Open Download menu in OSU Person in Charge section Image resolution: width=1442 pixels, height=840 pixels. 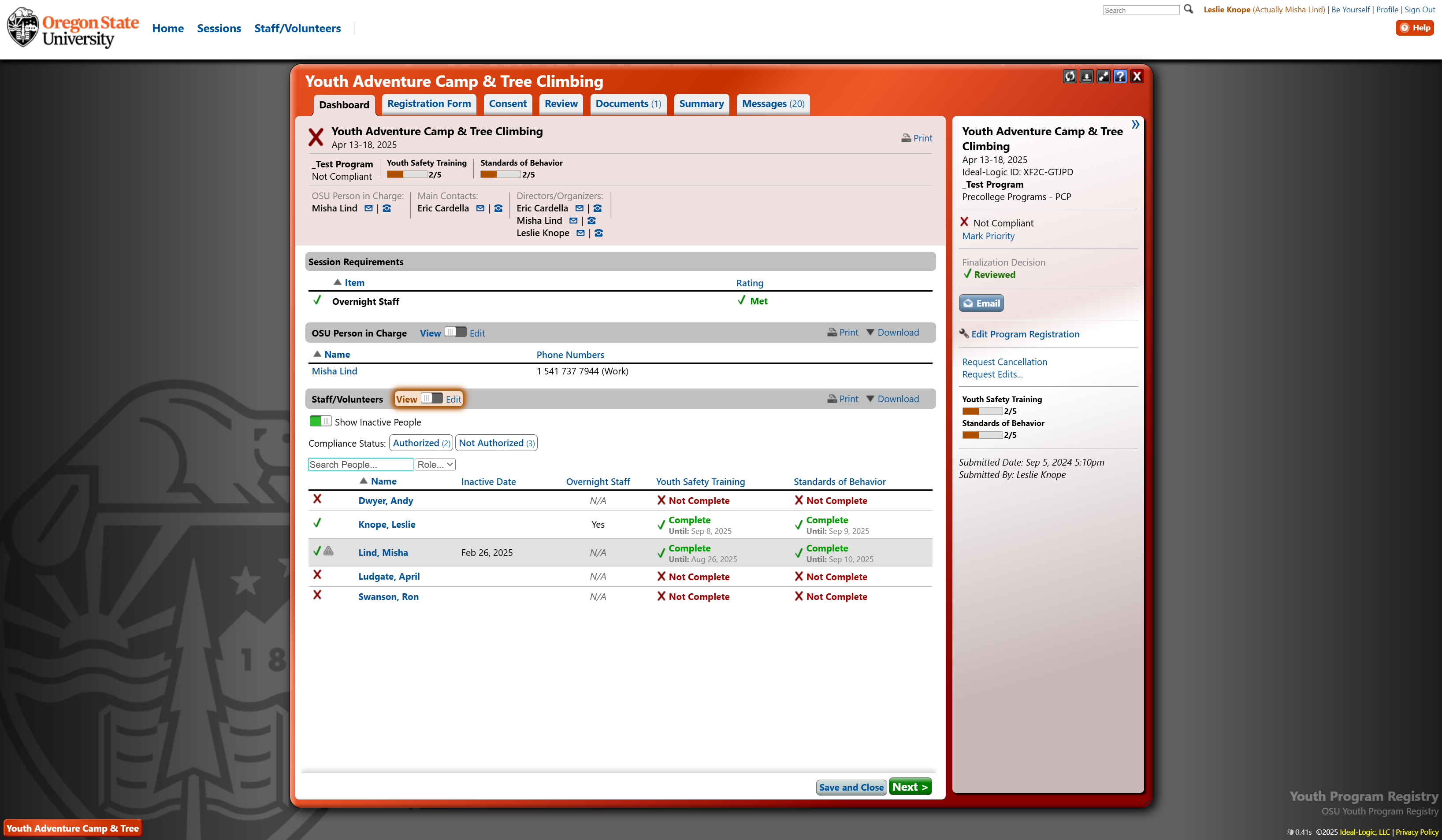[893, 332]
